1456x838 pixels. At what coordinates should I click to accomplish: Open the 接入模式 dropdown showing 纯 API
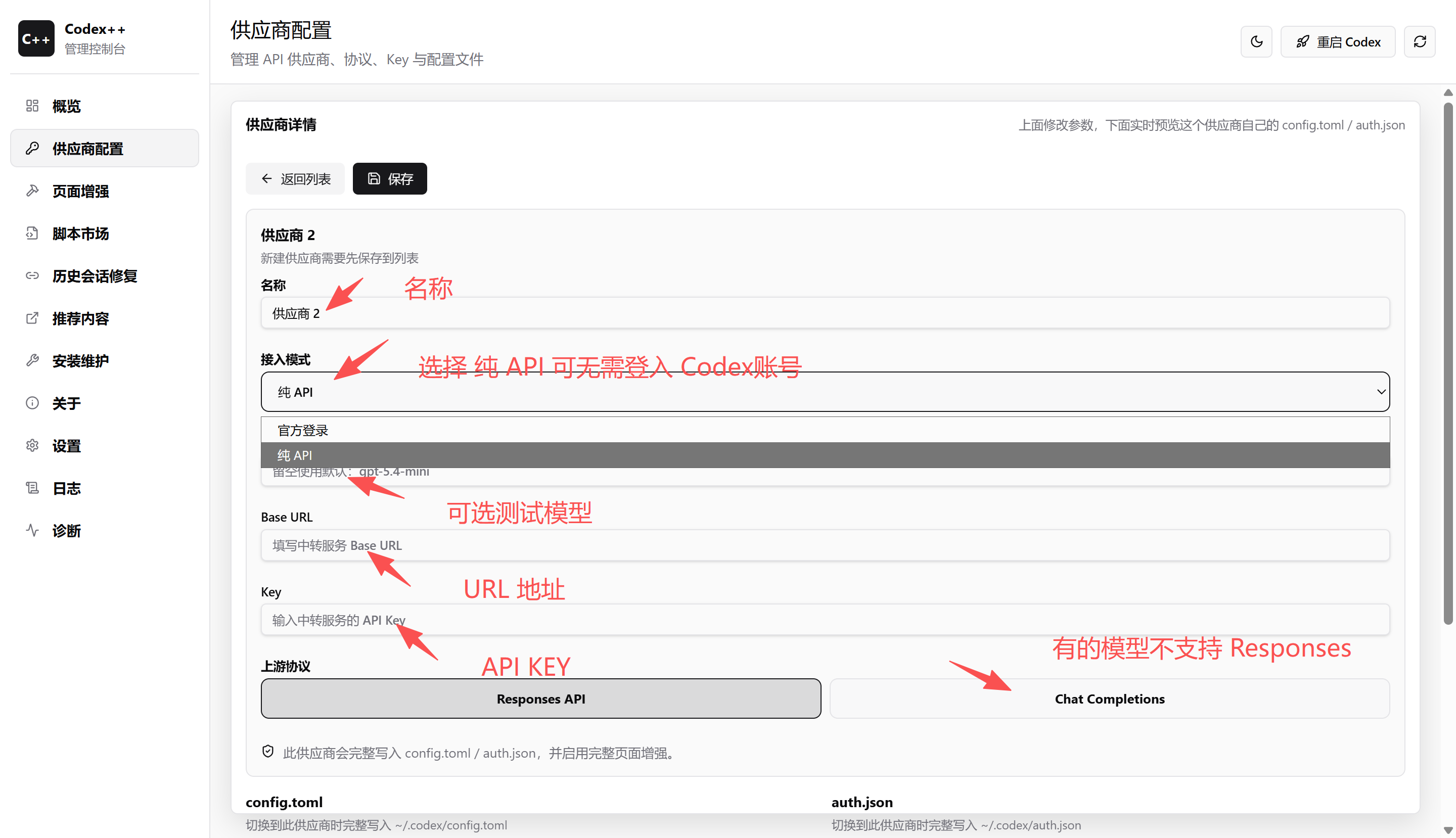point(825,391)
